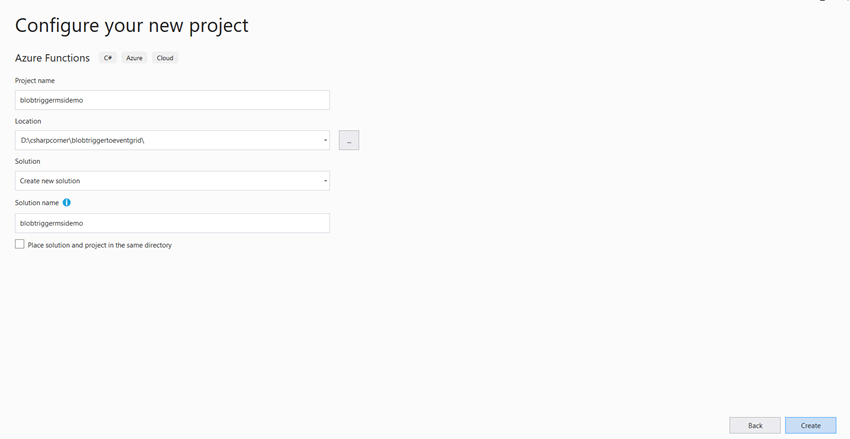Click inside the Location path field
The height and width of the screenshot is (439, 850).
coord(168,140)
